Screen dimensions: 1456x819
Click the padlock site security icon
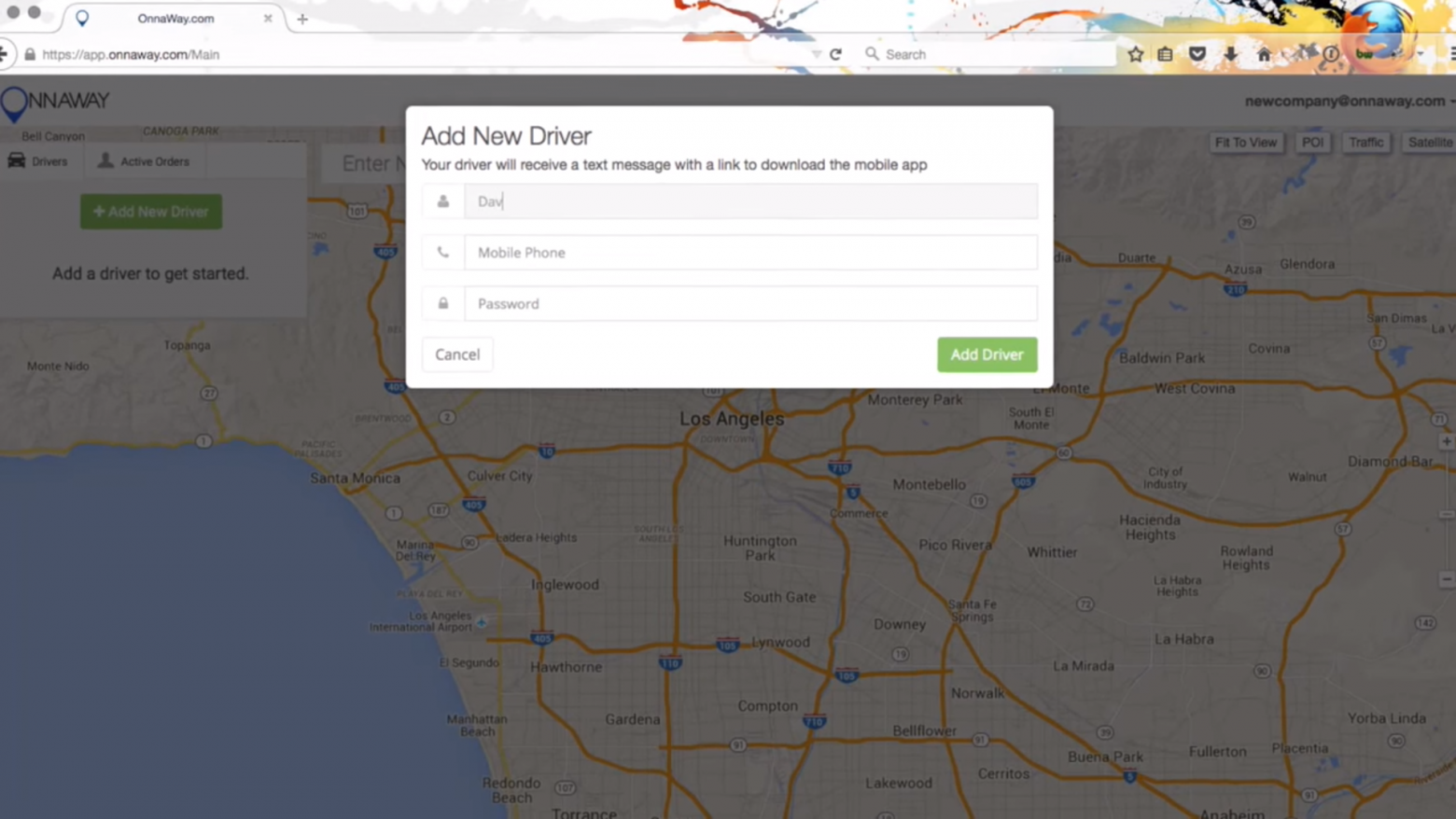tap(30, 54)
